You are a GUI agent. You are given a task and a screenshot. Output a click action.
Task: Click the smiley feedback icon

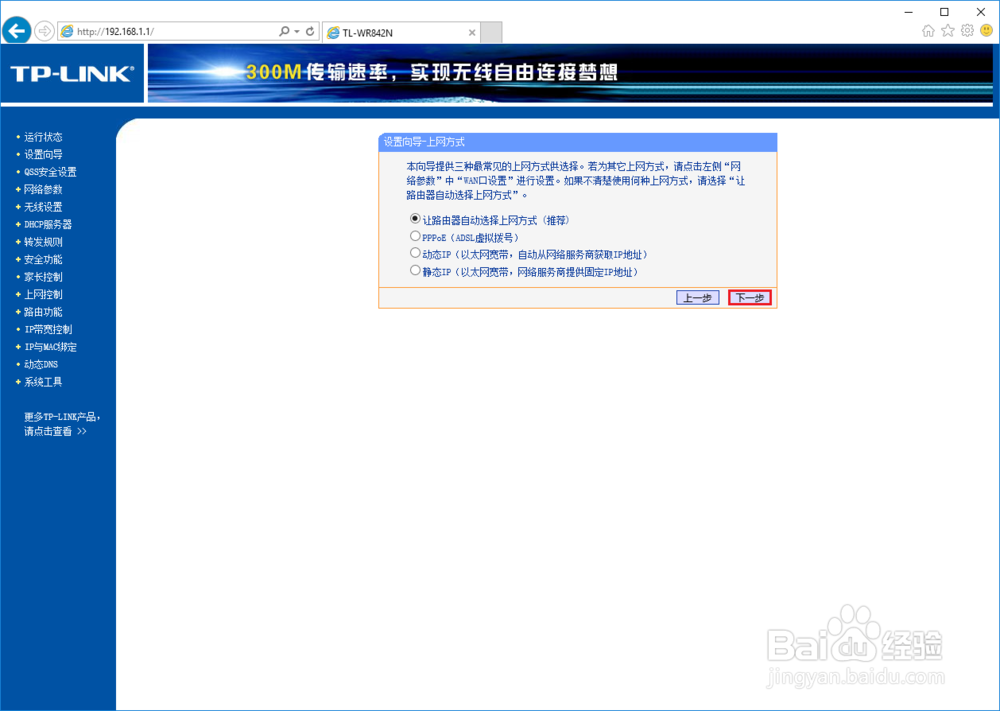[986, 31]
